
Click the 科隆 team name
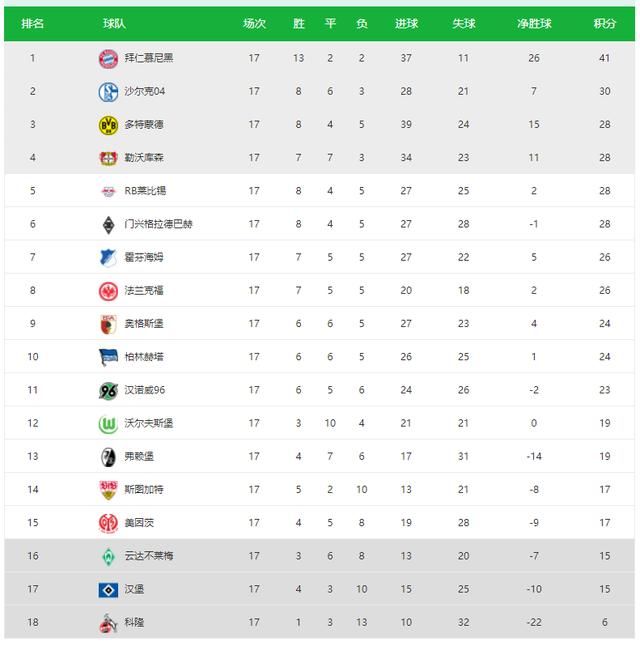134,622
